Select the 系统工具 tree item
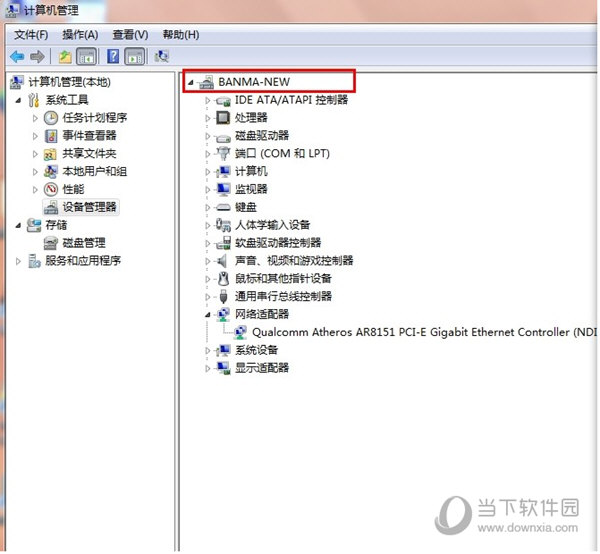Viewport: 600px width, 554px height. [x=67, y=100]
